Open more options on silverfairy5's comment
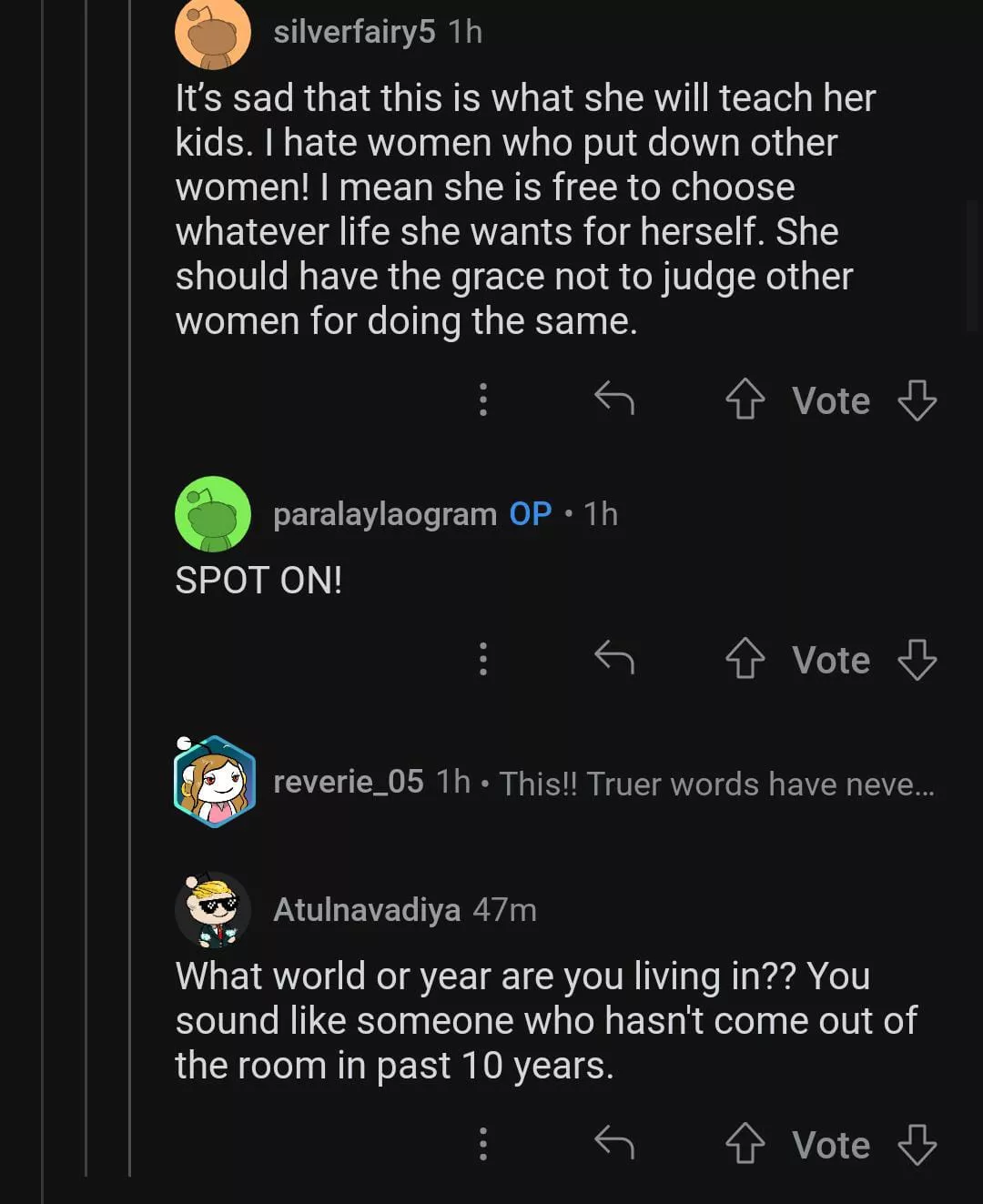The width and height of the screenshot is (983, 1204). pyautogui.click(x=483, y=400)
